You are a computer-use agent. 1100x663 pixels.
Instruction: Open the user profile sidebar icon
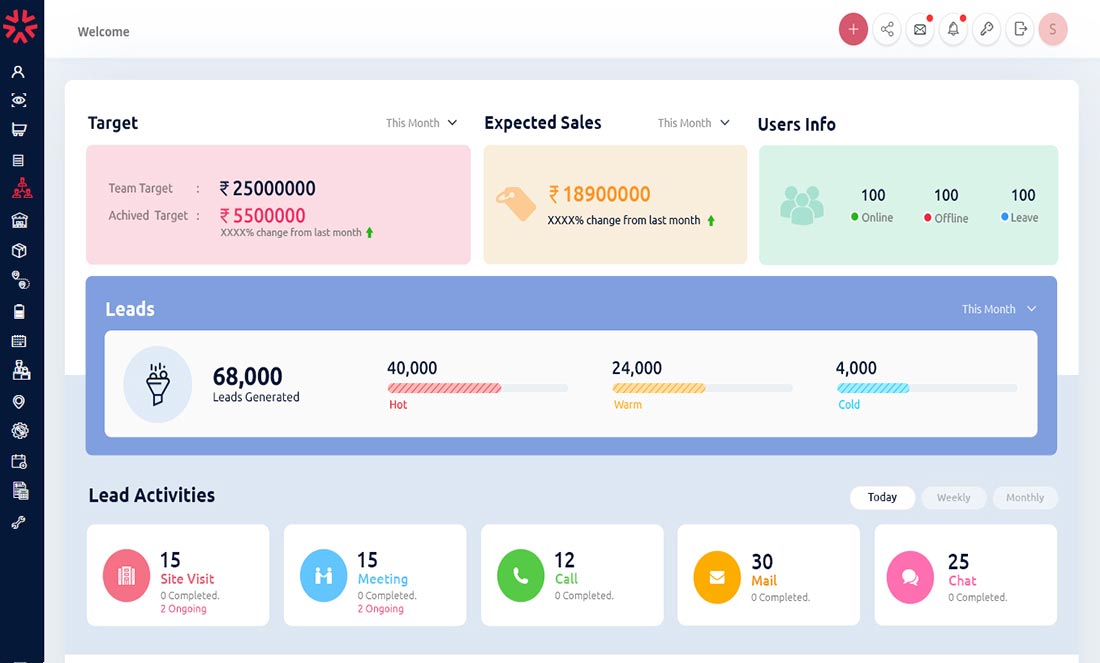18,72
